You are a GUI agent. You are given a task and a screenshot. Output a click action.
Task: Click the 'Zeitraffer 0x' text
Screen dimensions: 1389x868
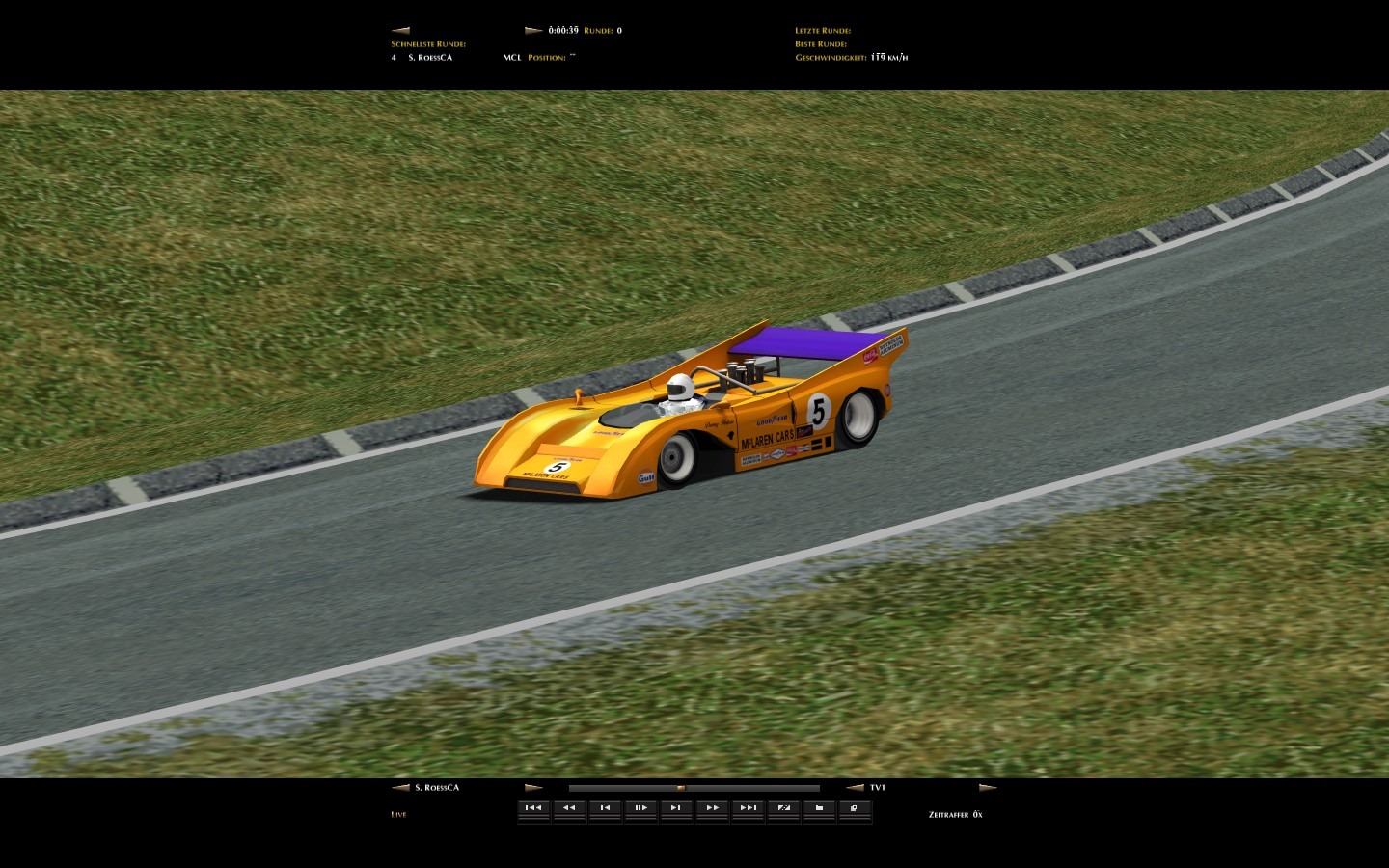click(x=955, y=815)
